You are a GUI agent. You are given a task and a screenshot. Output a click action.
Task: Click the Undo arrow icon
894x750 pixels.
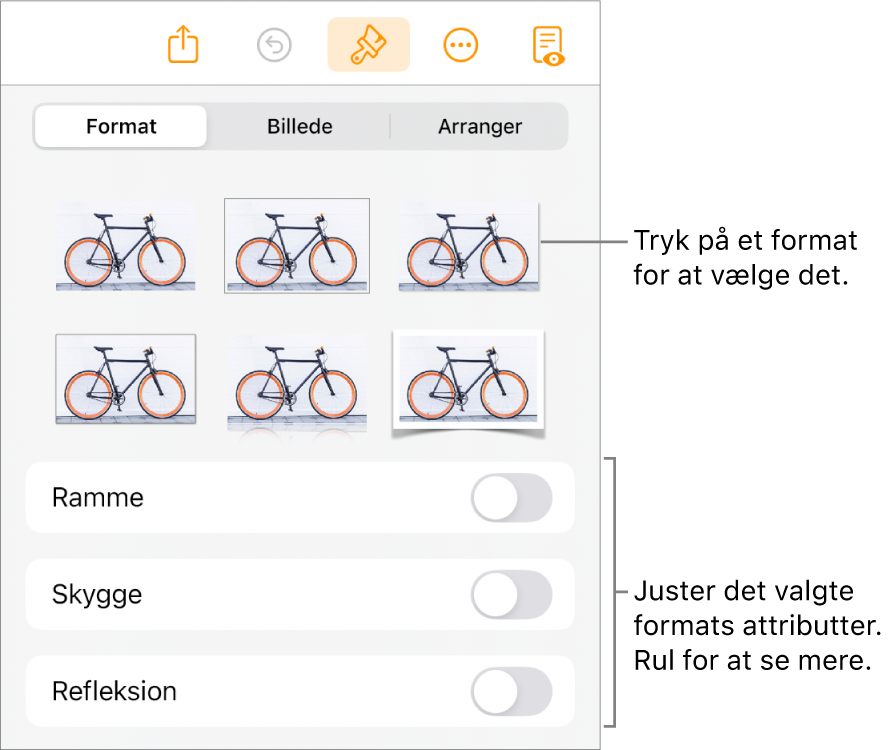(274, 45)
